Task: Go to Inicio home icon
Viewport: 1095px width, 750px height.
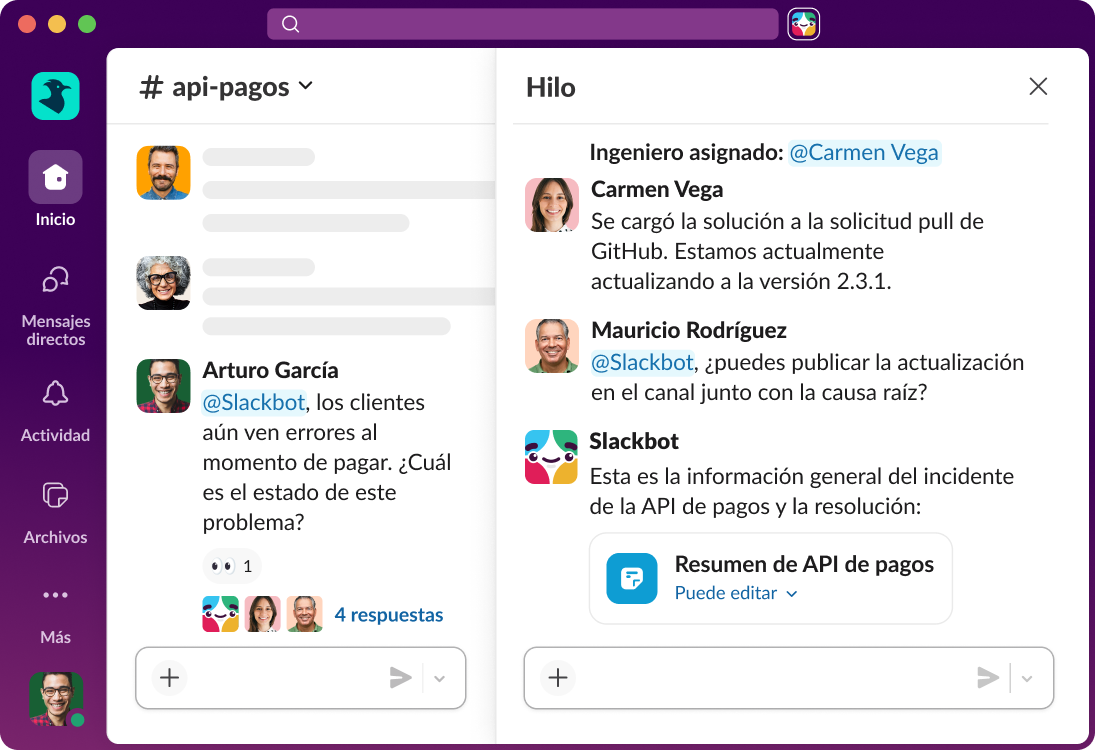Action: click(55, 177)
